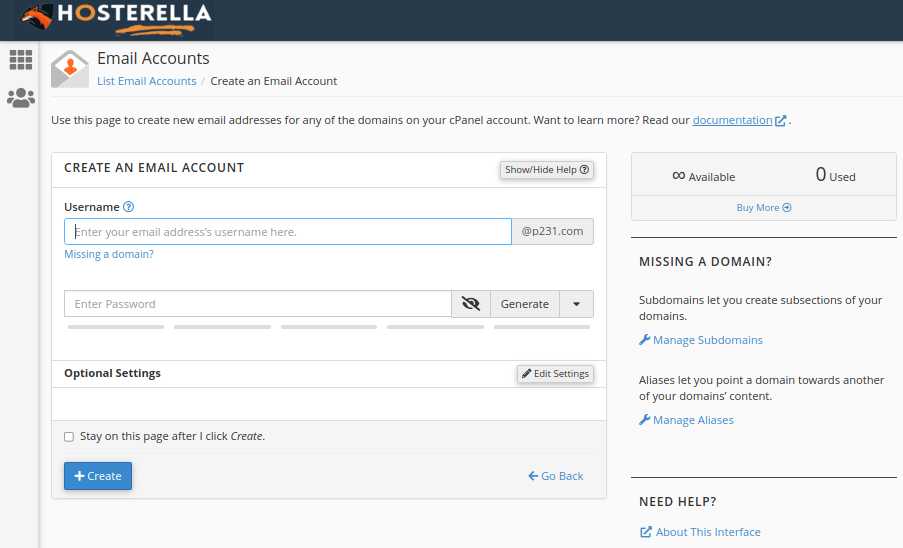Expand Optional Settings via Edit Settings

[555, 374]
